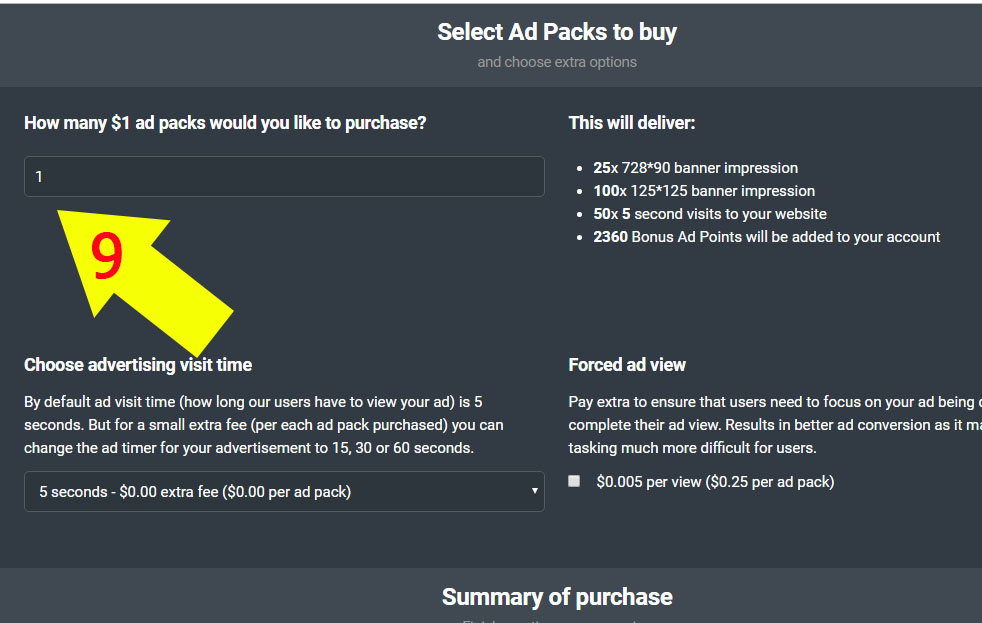982x623 pixels.
Task: Click the "and choose extra options" subtitle
Action: 556,62
